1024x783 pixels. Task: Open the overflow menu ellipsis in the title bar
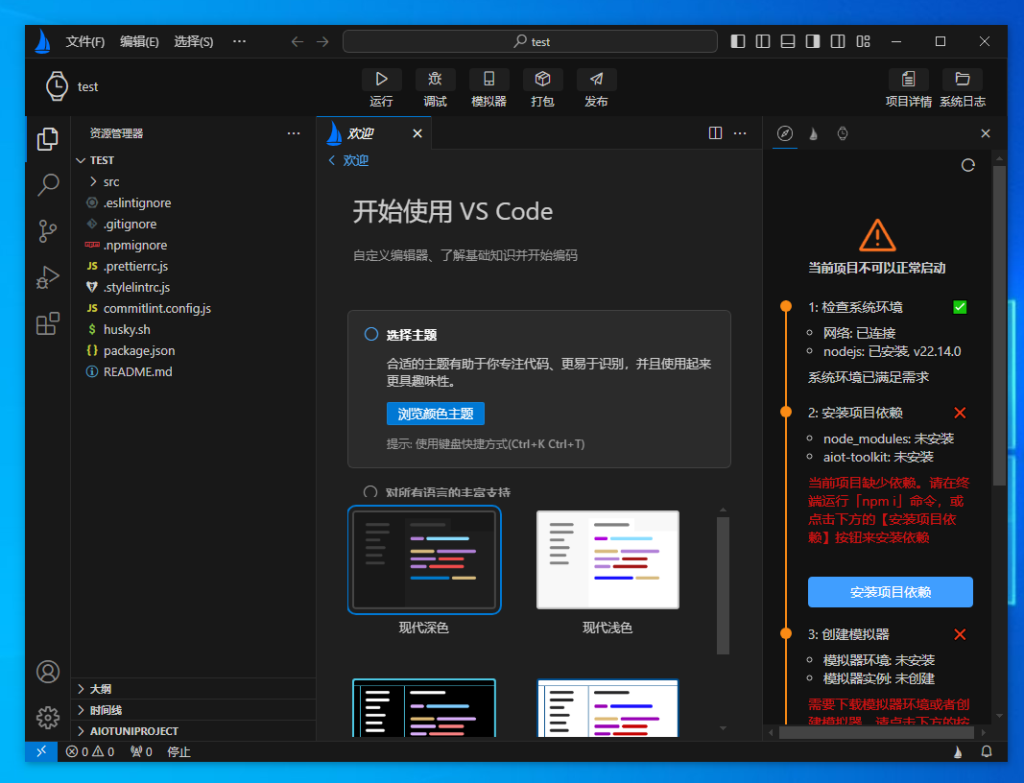click(x=240, y=42)
